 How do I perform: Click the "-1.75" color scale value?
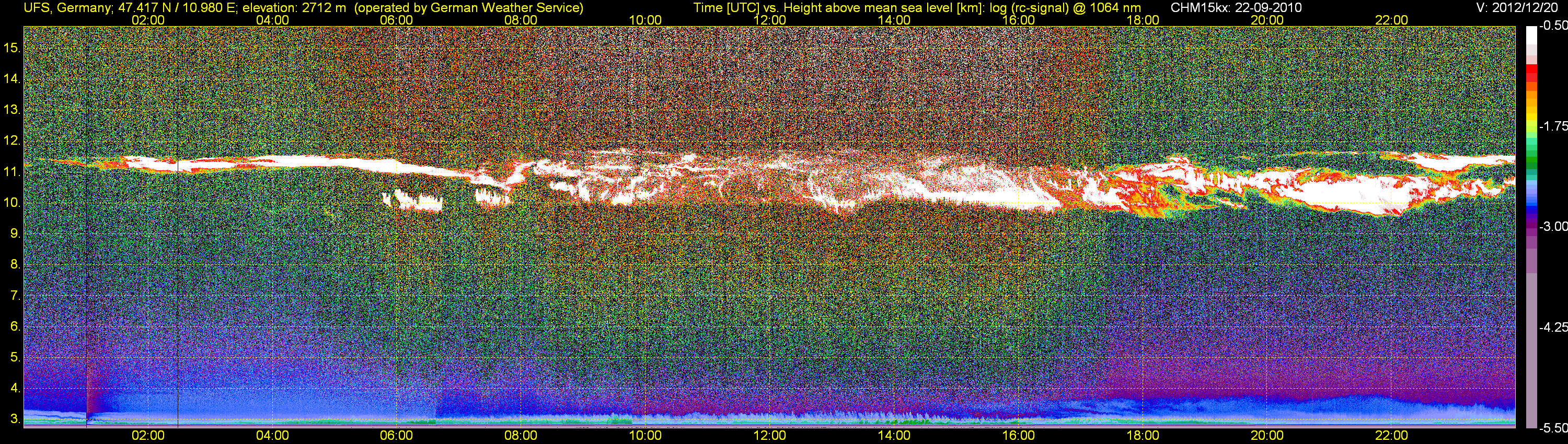click(x=1553, y=126)
